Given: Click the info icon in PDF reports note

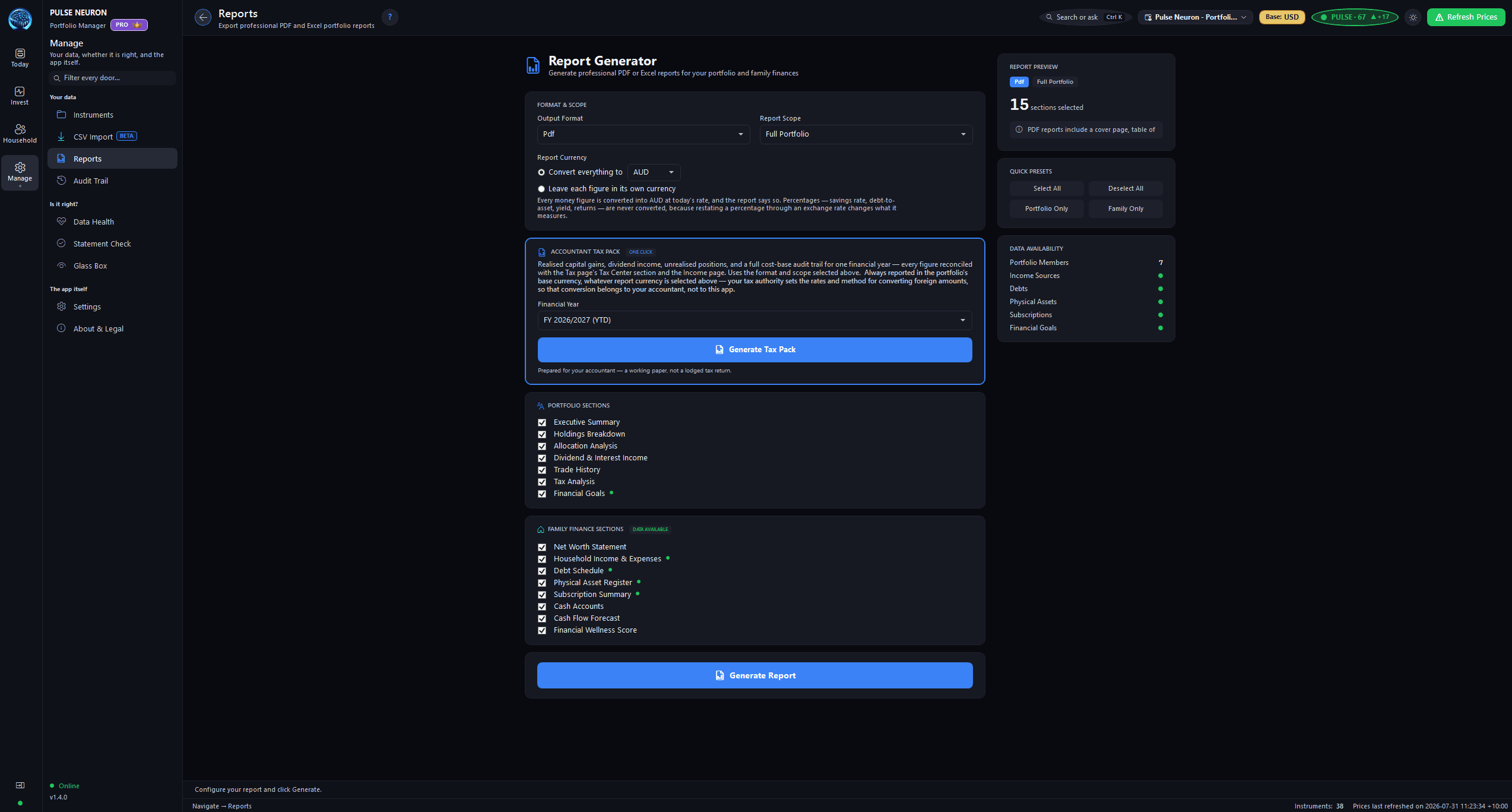Looking at the screenshot, I should click(1019, 129).
